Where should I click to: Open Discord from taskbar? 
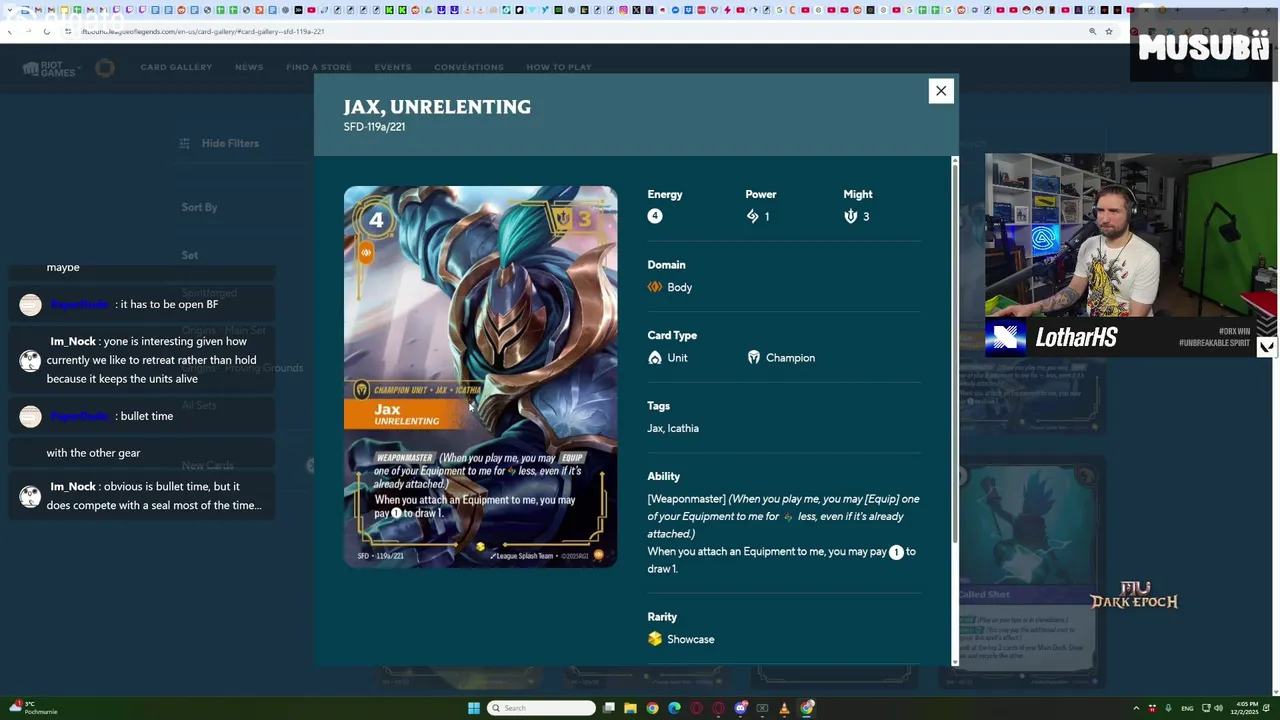click(x=740, y=708)
